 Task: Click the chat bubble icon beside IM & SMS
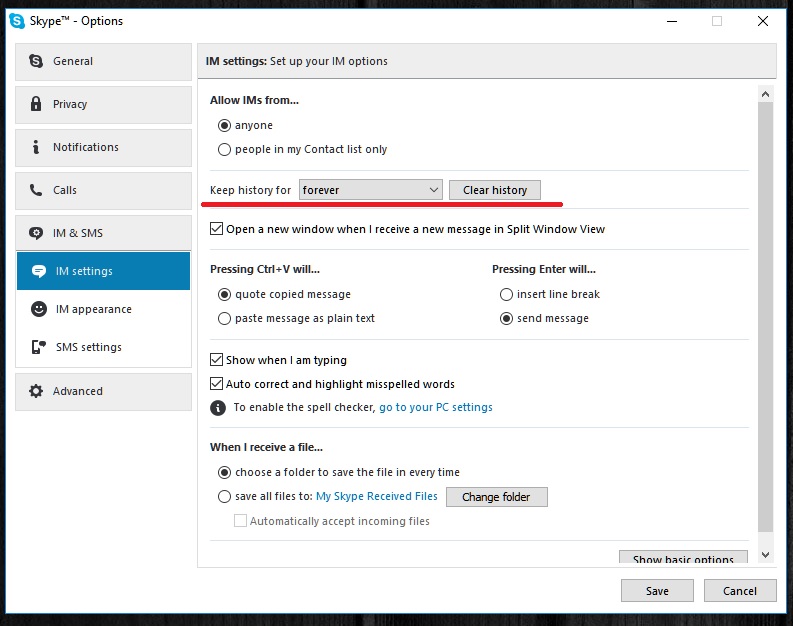[x=36, y=233]
